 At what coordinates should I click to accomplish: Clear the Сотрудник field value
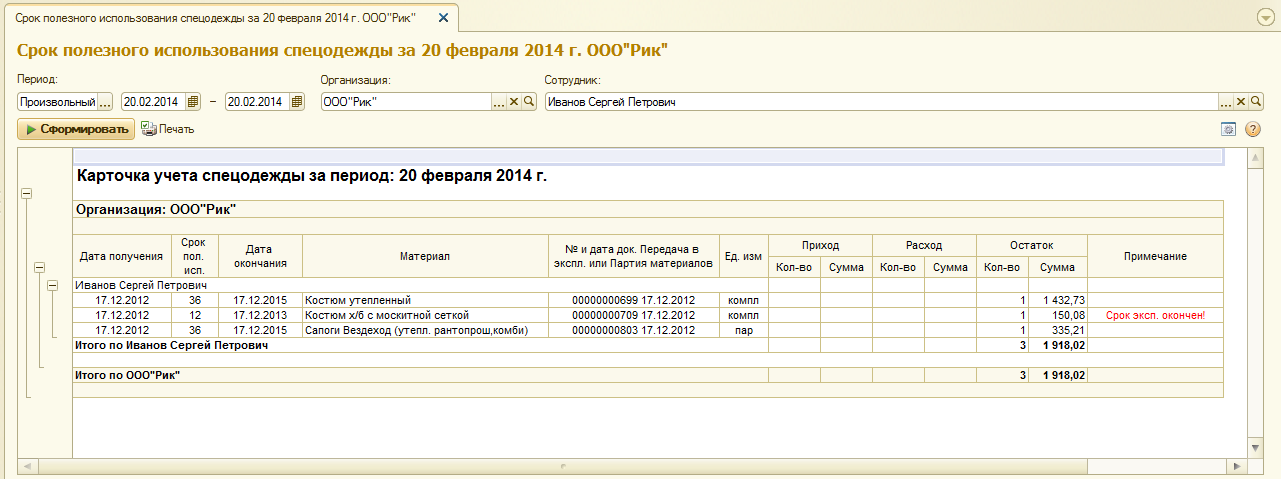click(1241, 101)
